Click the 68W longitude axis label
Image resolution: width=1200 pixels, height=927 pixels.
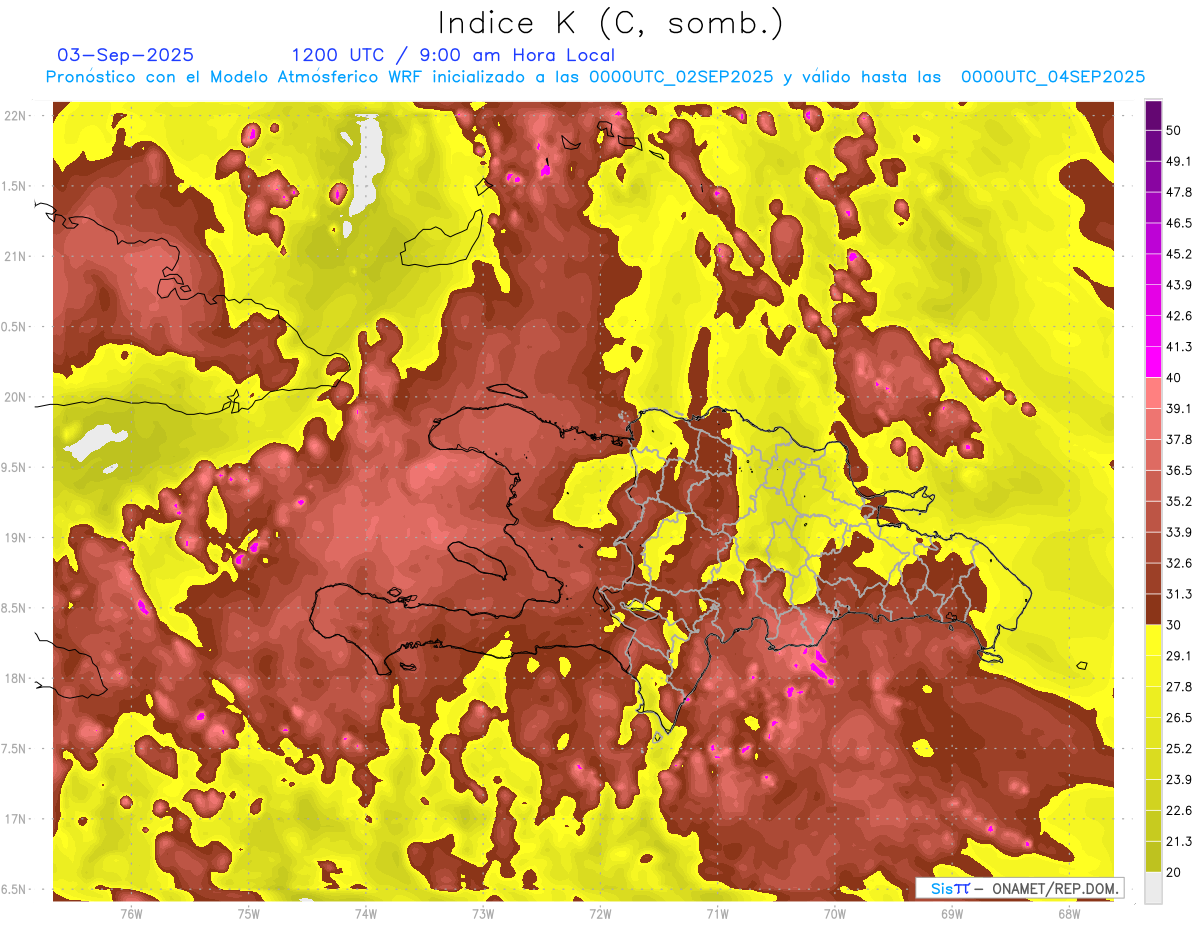point(1069,913)
